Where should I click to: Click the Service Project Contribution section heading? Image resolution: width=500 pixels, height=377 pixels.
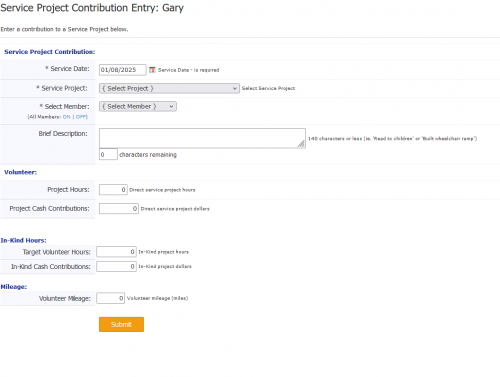pos(50,52)
